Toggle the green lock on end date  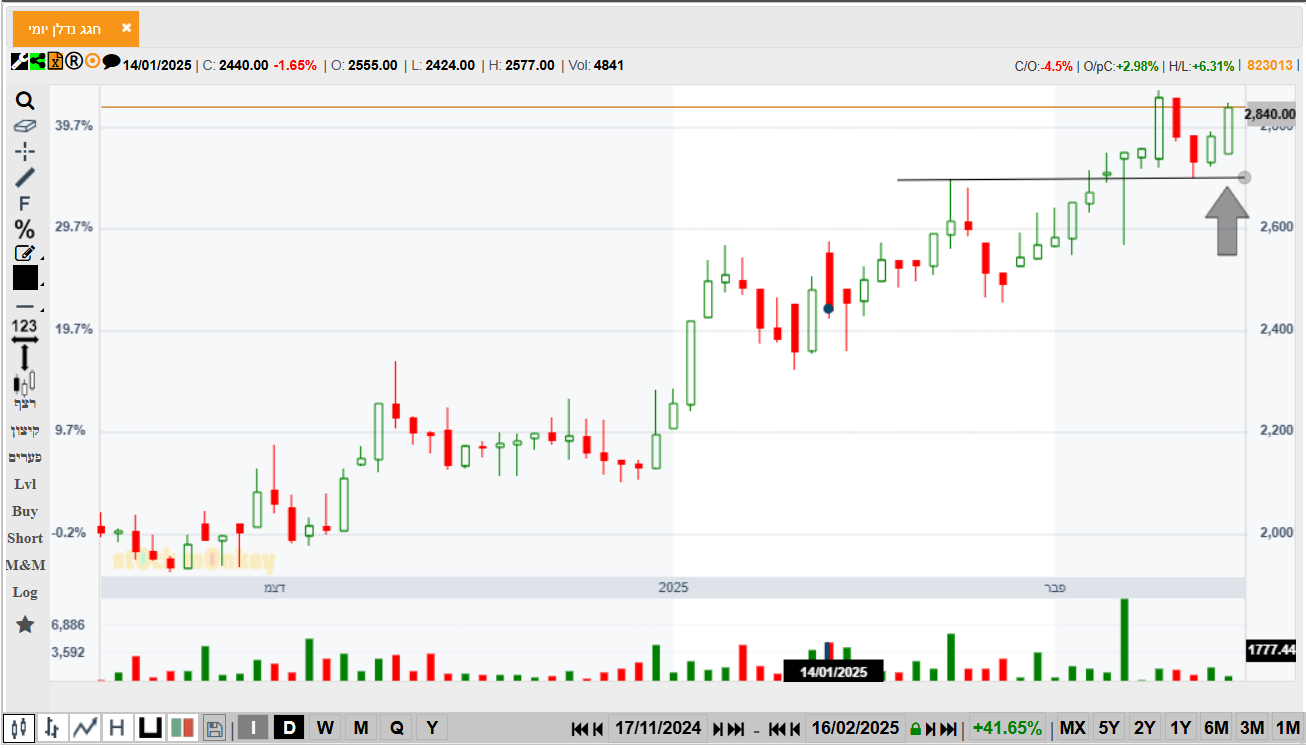pyautogui.click(x=914, y=729)
